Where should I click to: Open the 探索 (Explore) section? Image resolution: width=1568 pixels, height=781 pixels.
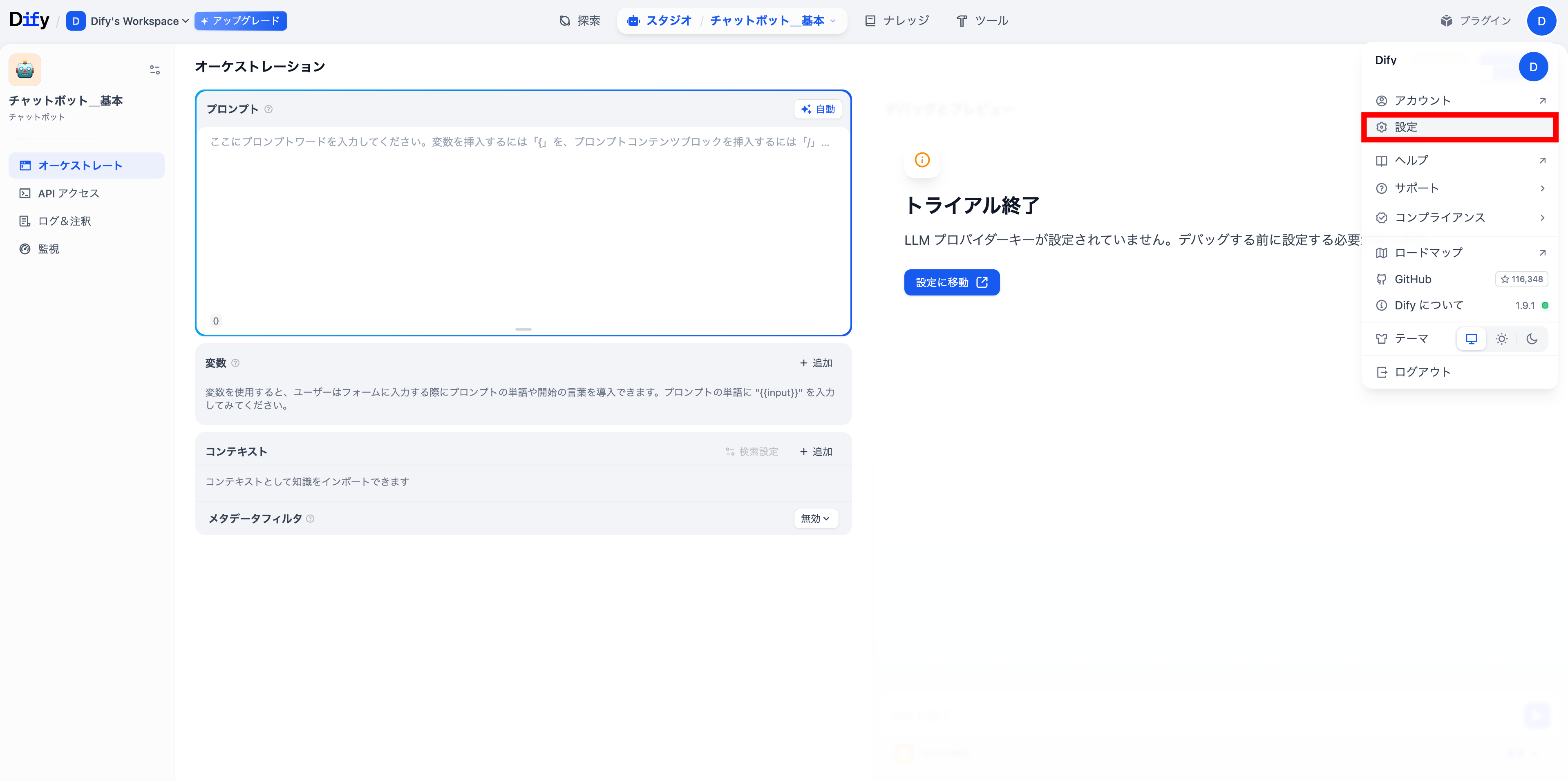579,20
